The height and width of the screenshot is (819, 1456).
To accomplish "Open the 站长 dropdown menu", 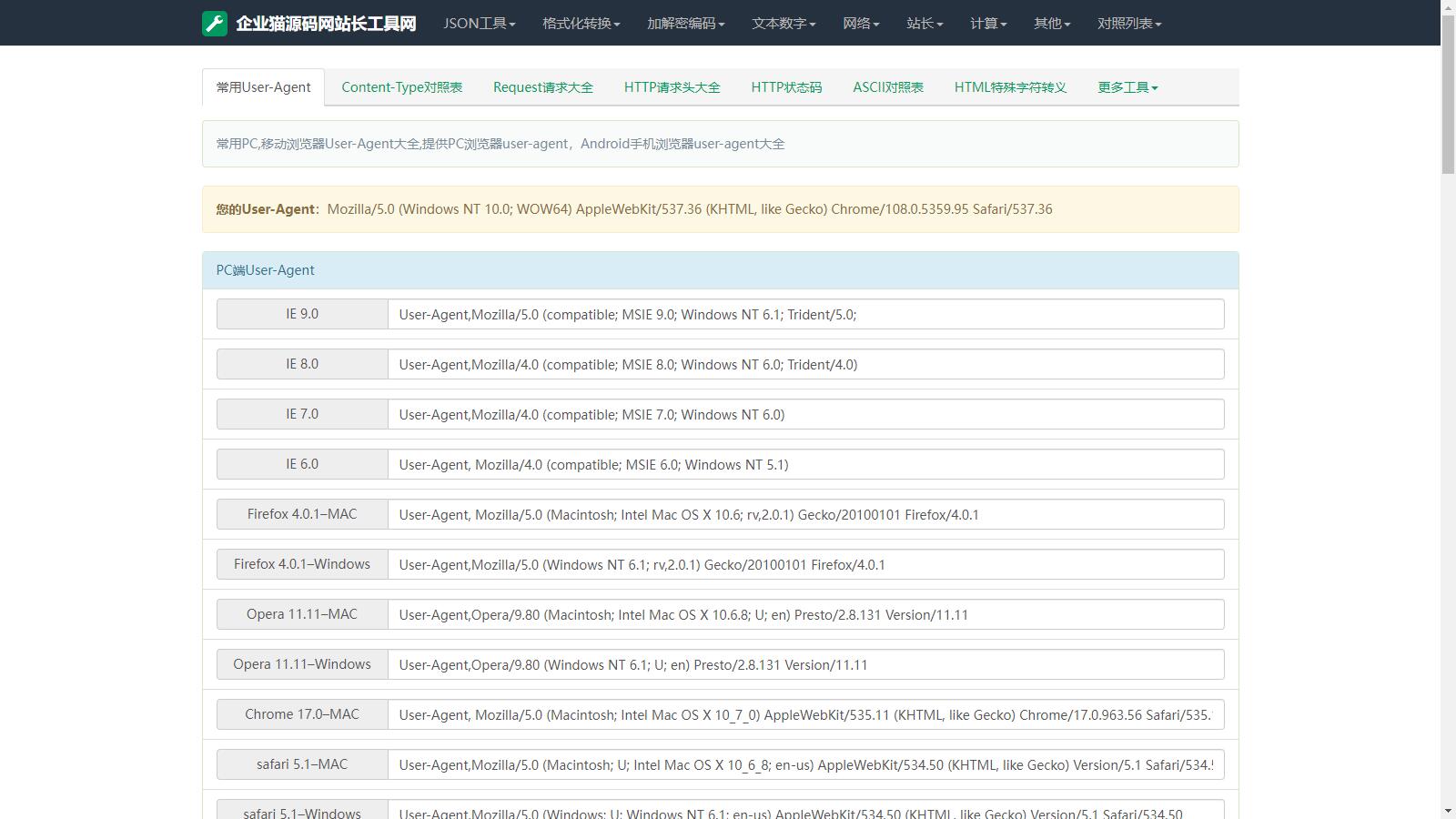I will coord(924,24).
